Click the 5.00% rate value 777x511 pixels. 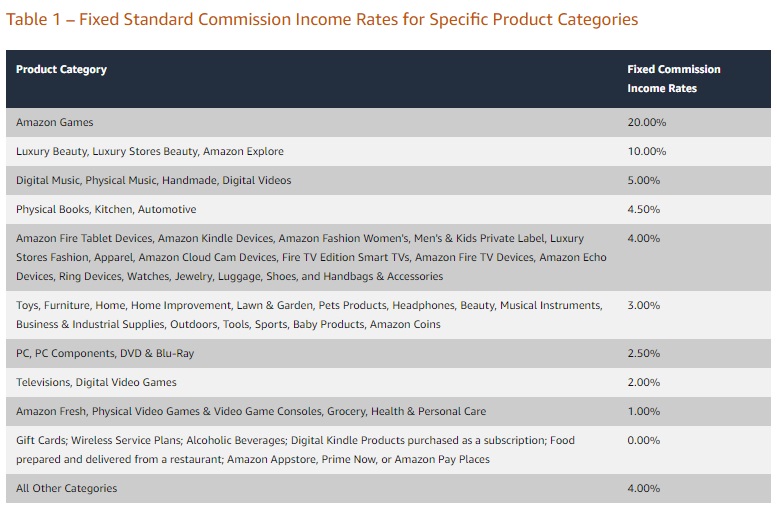(x=644, y=180)
